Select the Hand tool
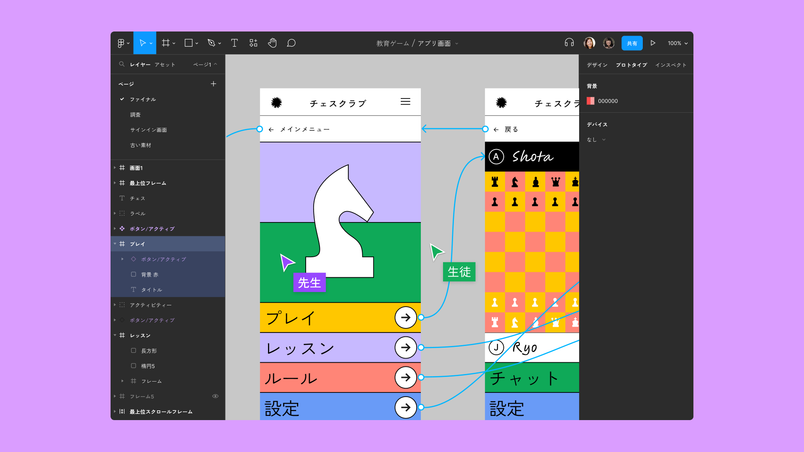Image resolution: width=804 pixels, height=452 pixels. (272, 43)
